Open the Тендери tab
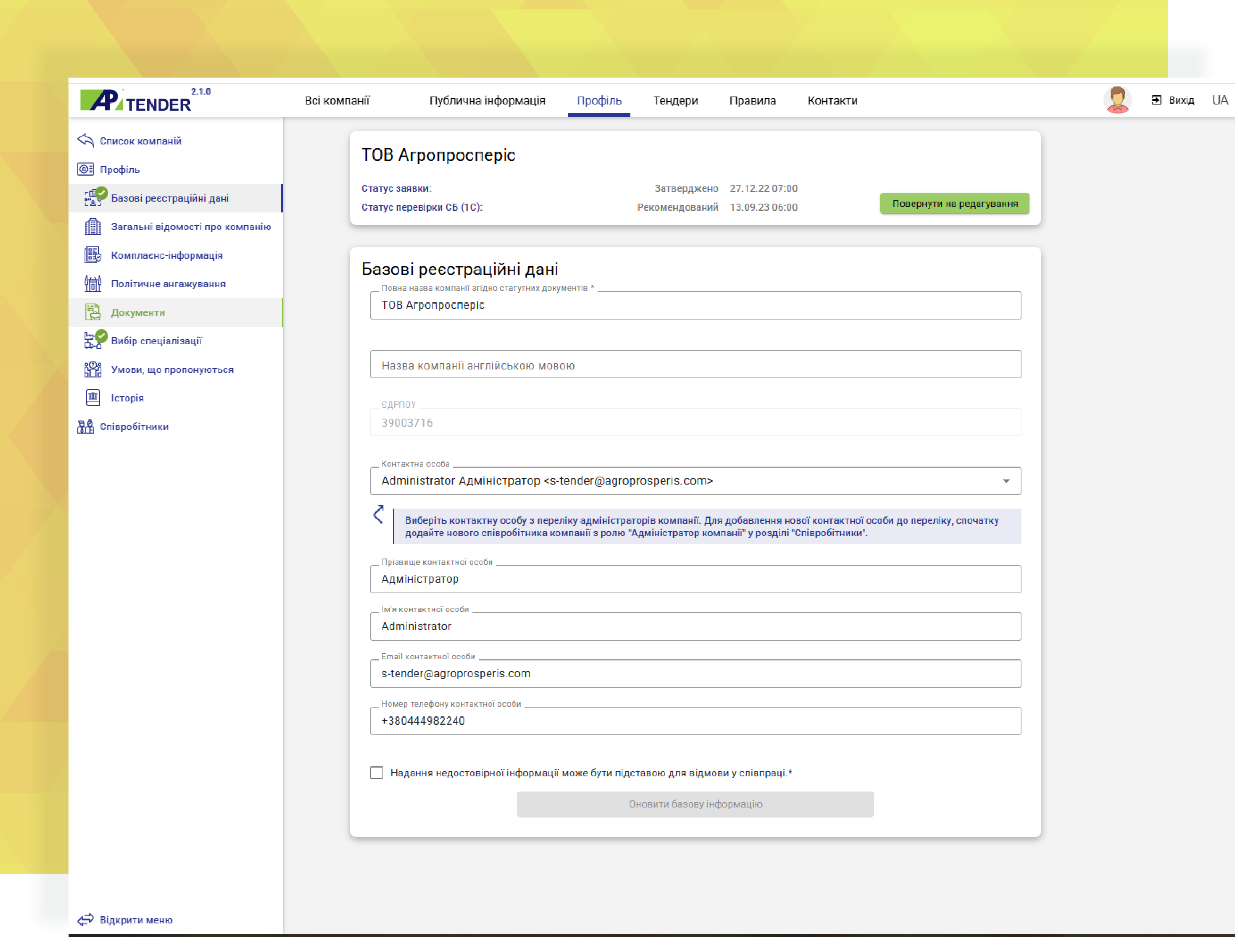This screenshot has width=1238, height=952. point(676,101)
